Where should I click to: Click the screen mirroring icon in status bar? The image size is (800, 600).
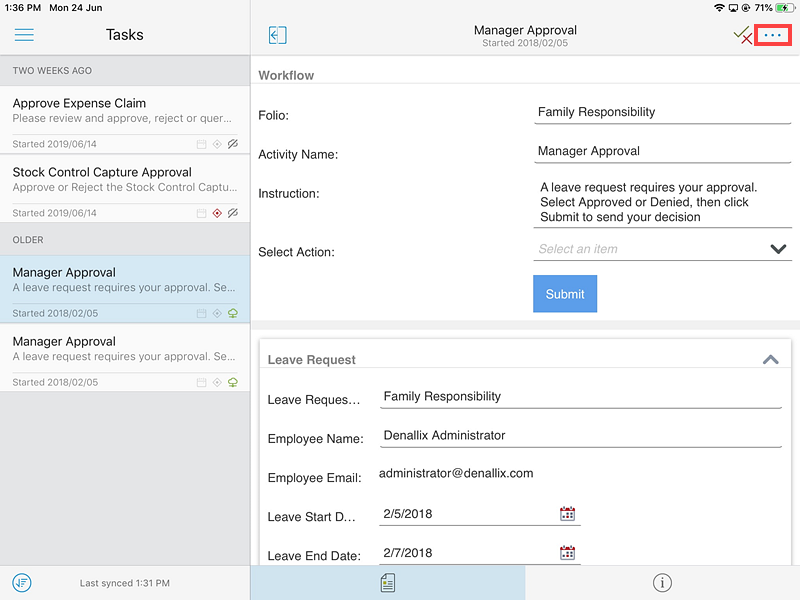[x=733, y=8]
